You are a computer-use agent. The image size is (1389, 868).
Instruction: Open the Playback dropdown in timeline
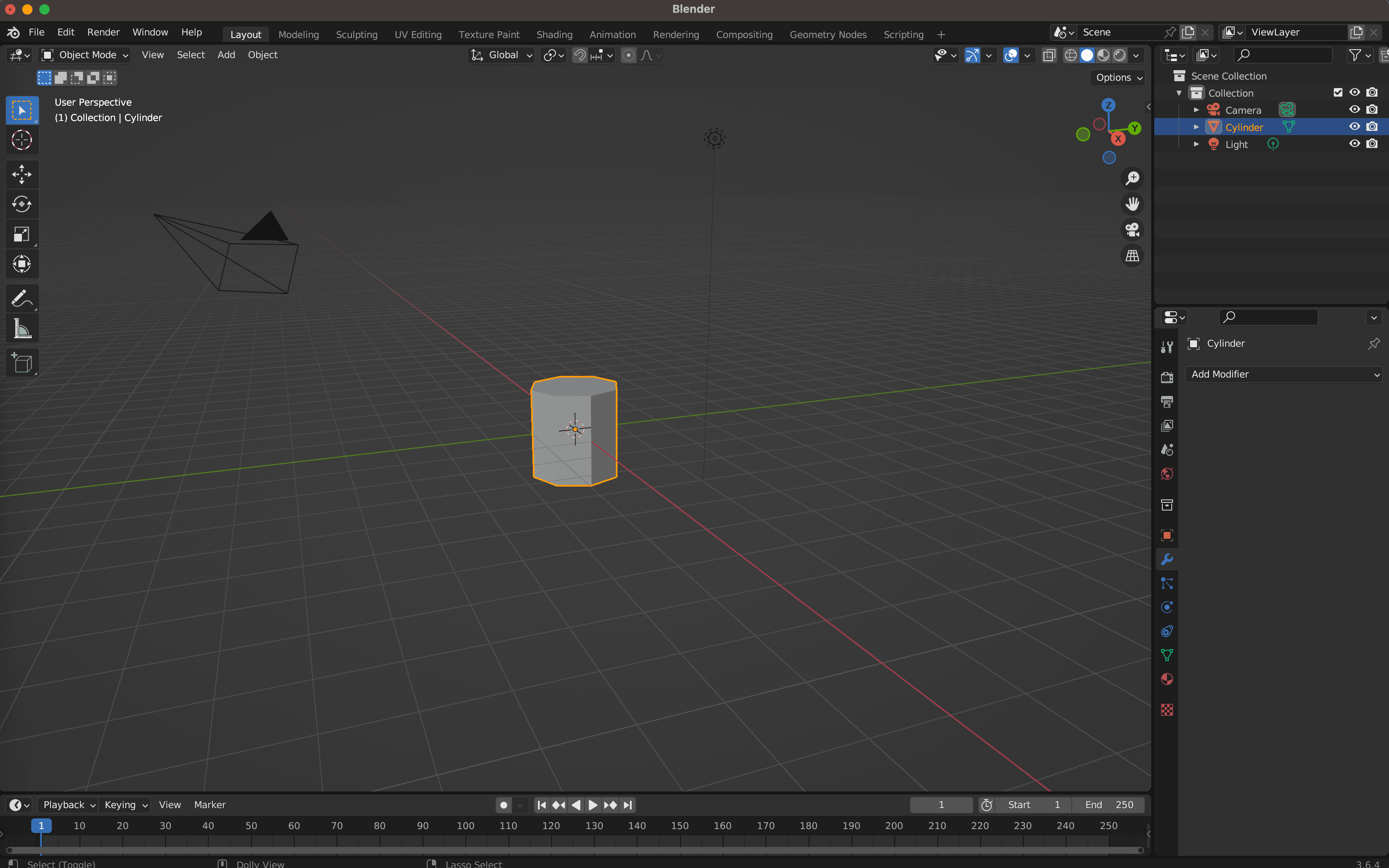68,805
